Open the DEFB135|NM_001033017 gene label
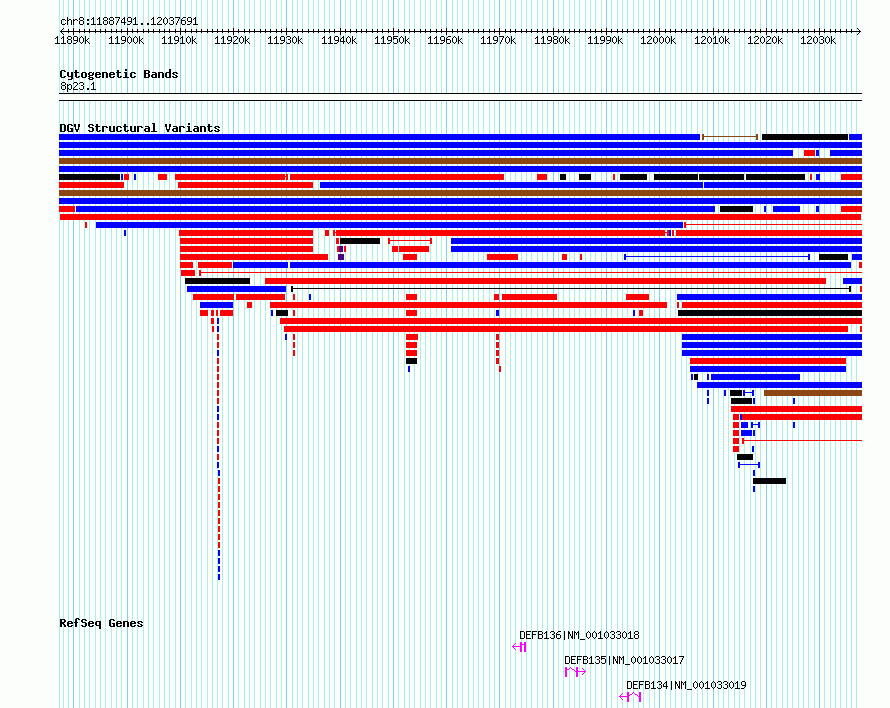 coord(624,660)
